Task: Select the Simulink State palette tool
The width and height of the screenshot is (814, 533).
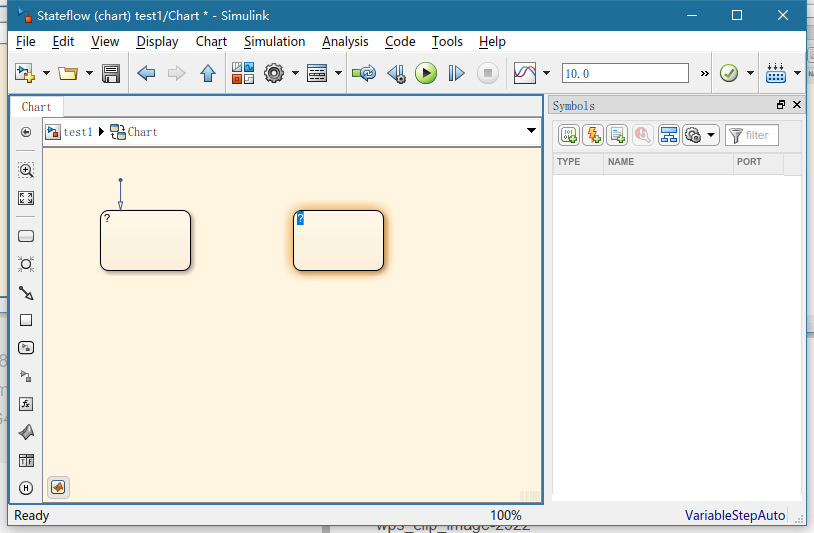Action: pos(26,348)
